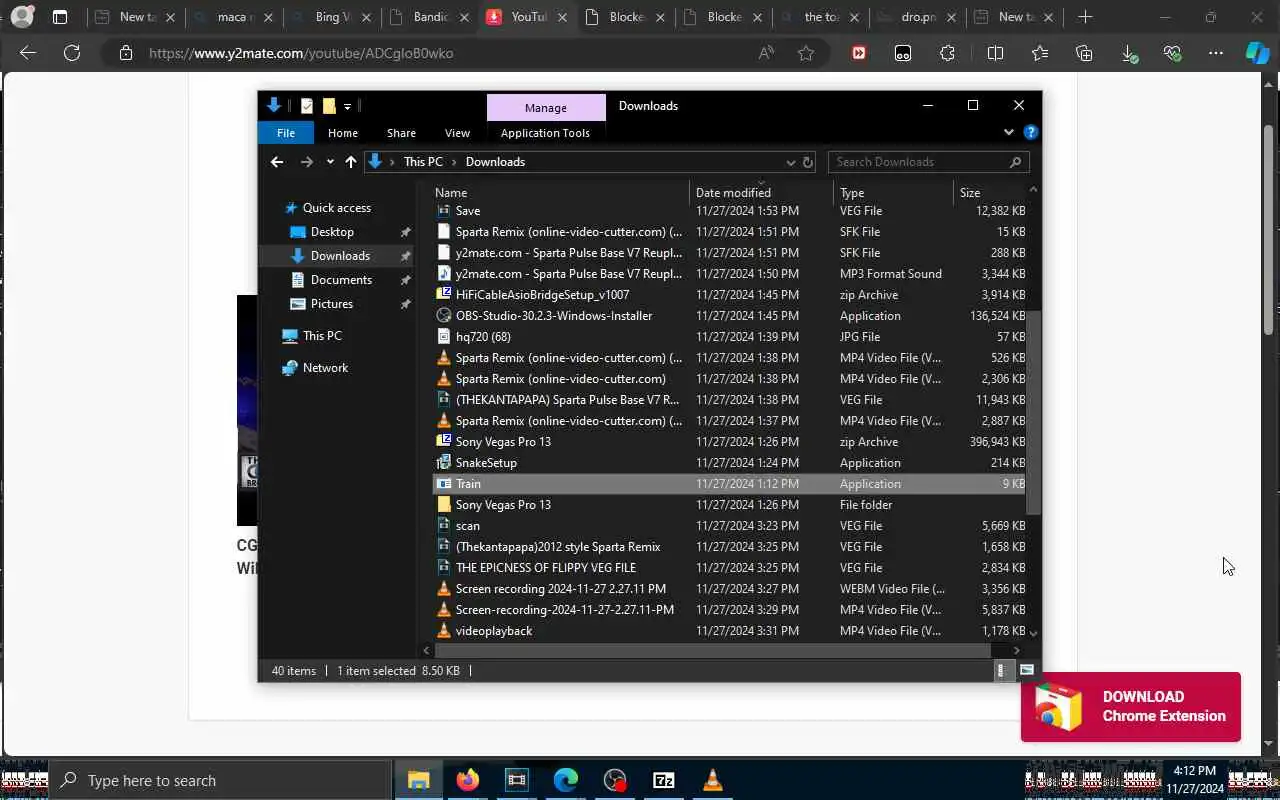Select Network in the navigation pane
This screenshot has width=1280, height=800.
pyautogui.click(x=325, y=368)
